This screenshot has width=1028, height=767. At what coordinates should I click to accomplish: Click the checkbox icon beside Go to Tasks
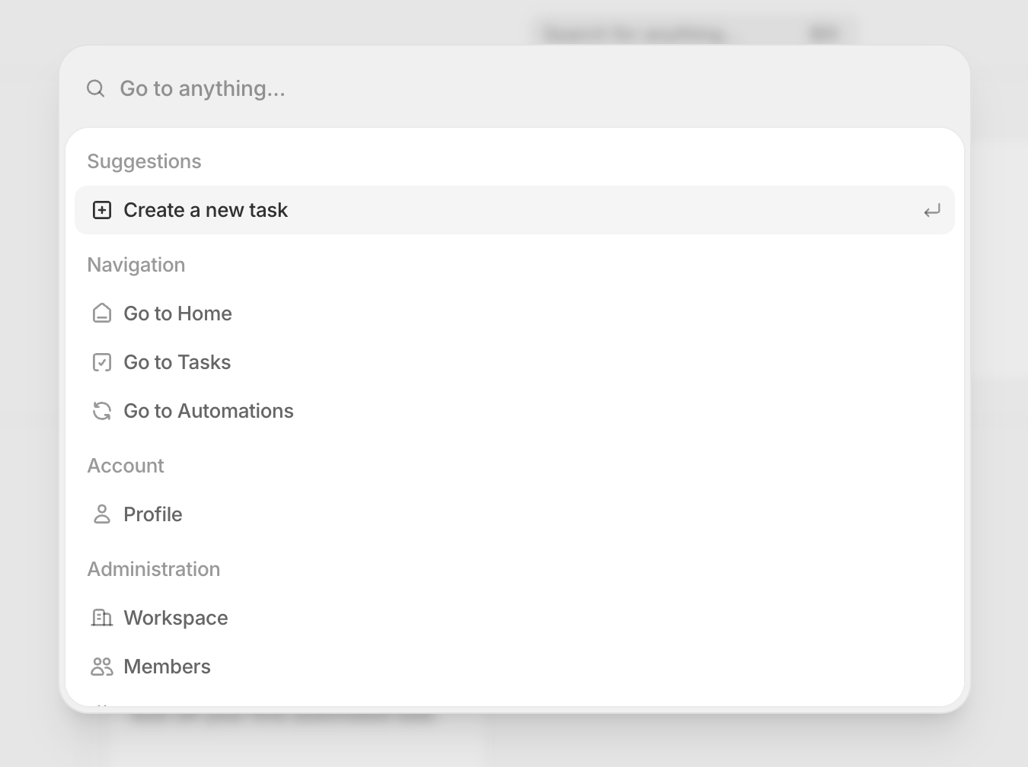102,362
